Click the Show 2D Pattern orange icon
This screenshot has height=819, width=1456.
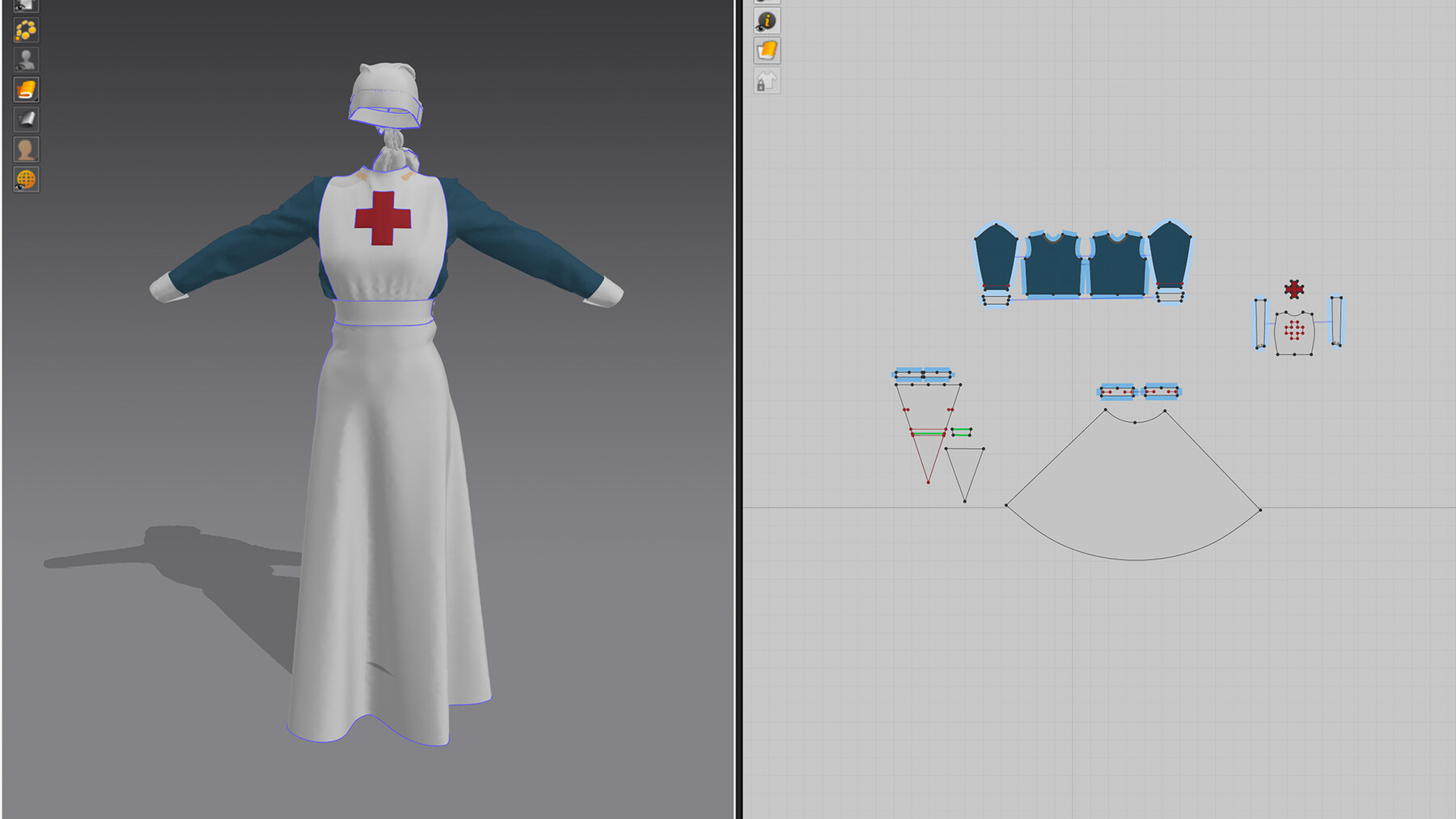(767, 49)
